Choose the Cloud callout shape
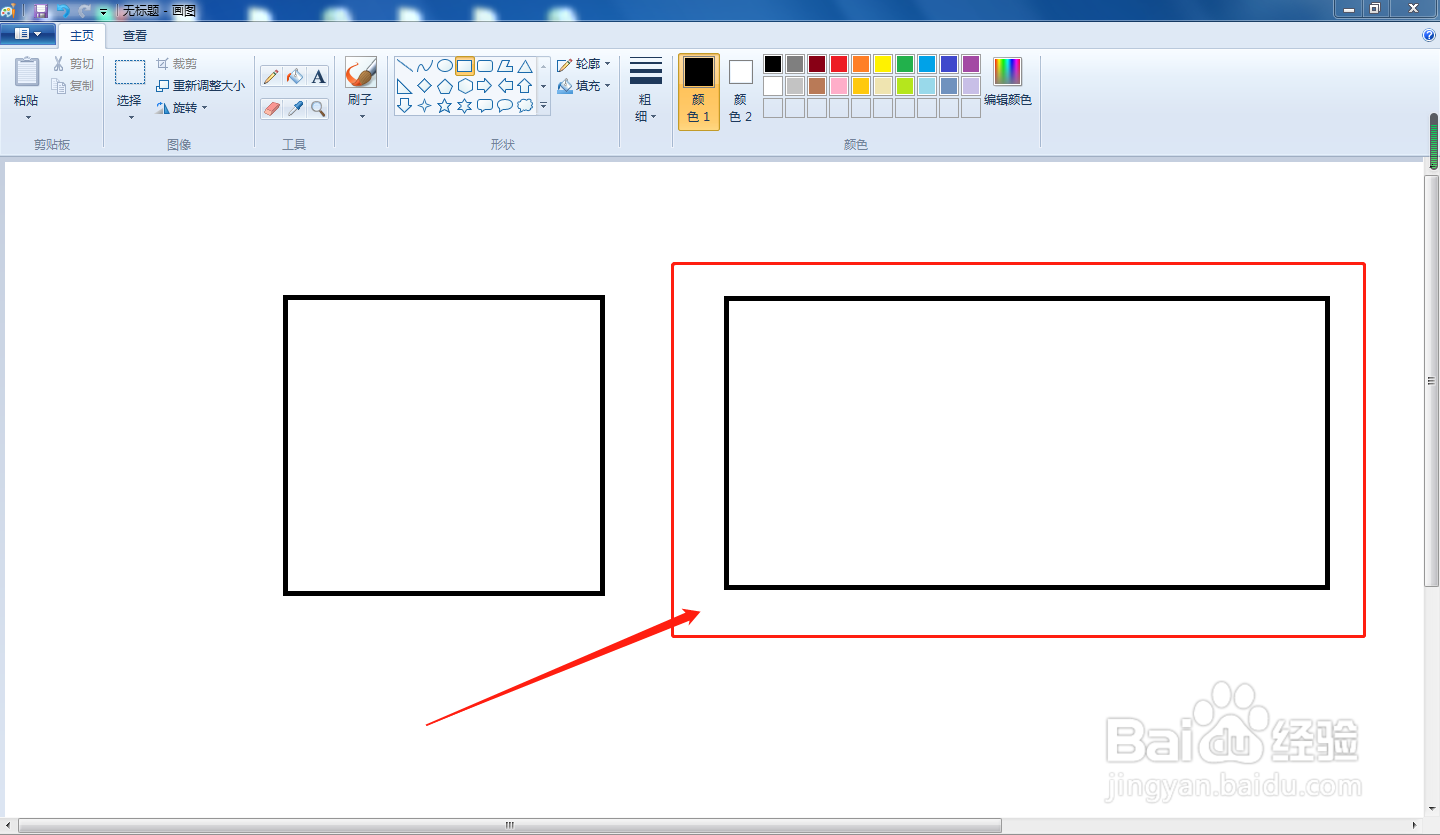Screen dimensions: 1440x835 point(525,105)
